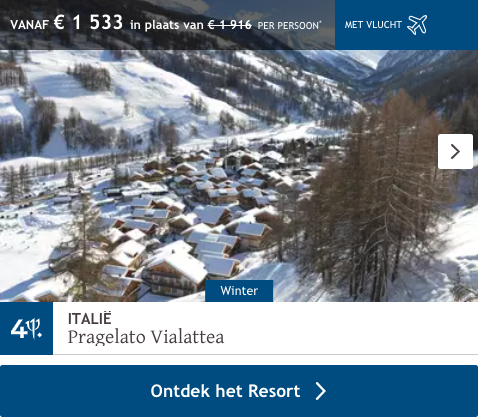Click the snowy chalet village photo
479x417 pixels.
point(239,176)
